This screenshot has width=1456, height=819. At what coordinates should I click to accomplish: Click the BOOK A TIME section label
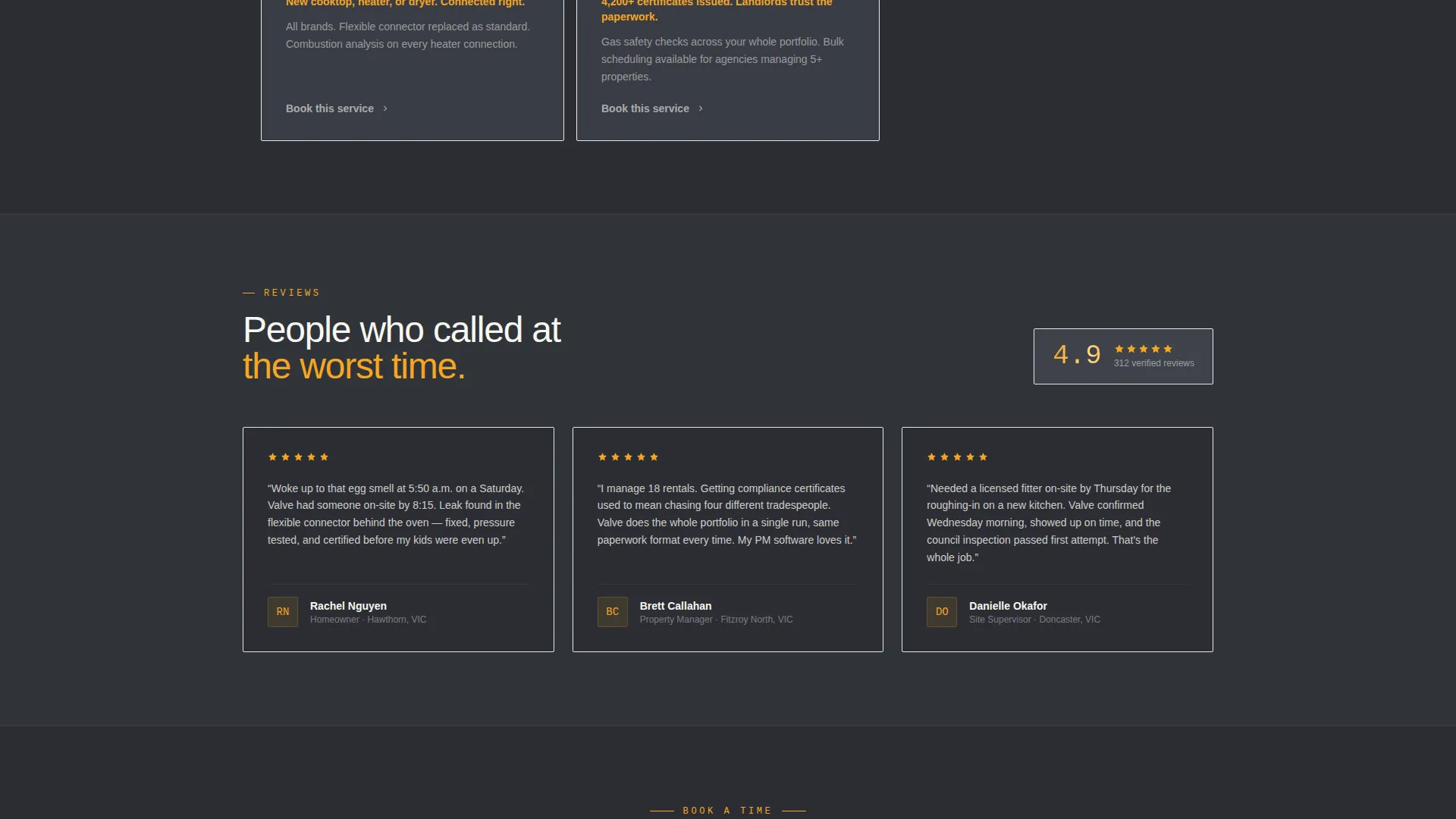click(727, 811)
